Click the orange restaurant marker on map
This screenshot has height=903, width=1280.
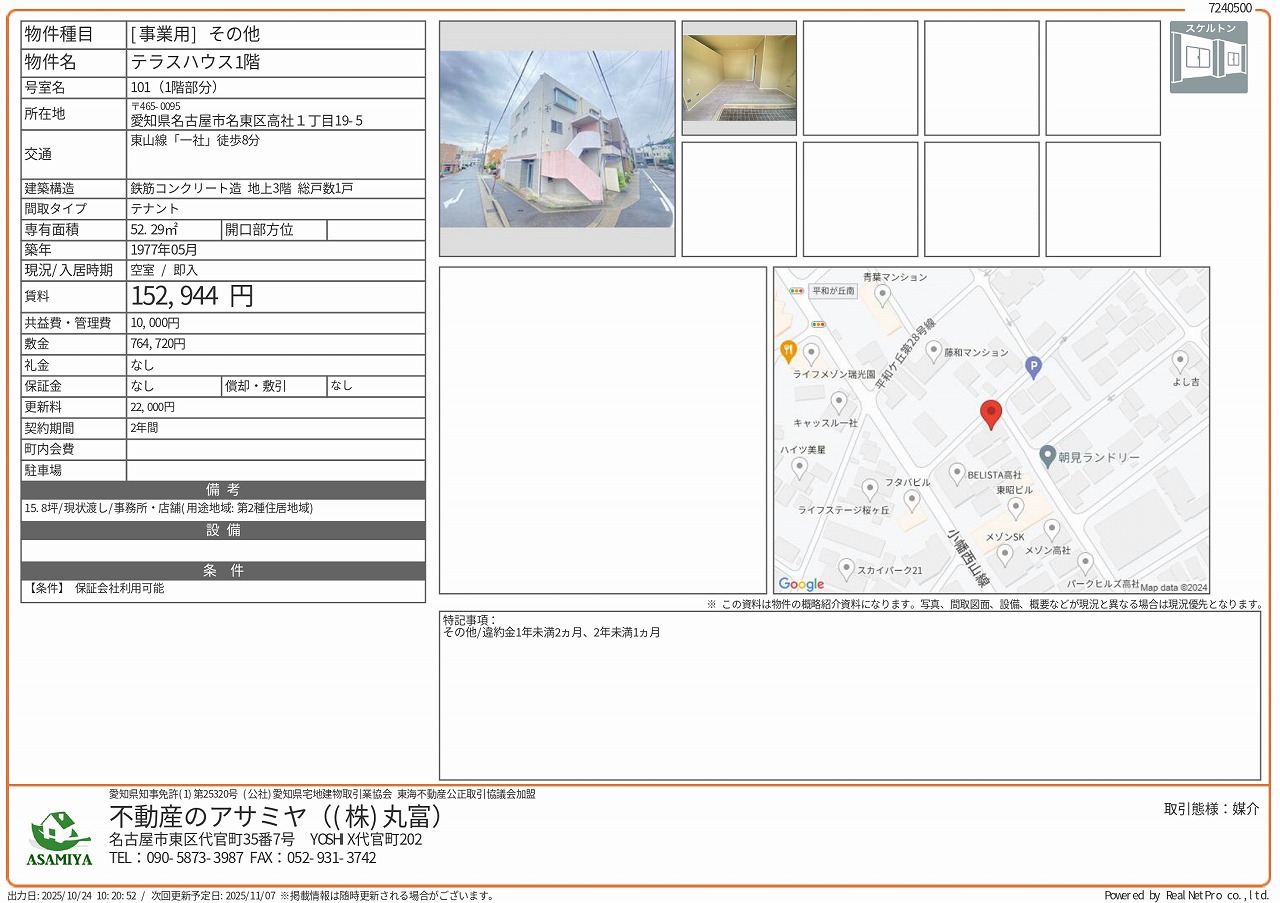click(x=788, y=351)
